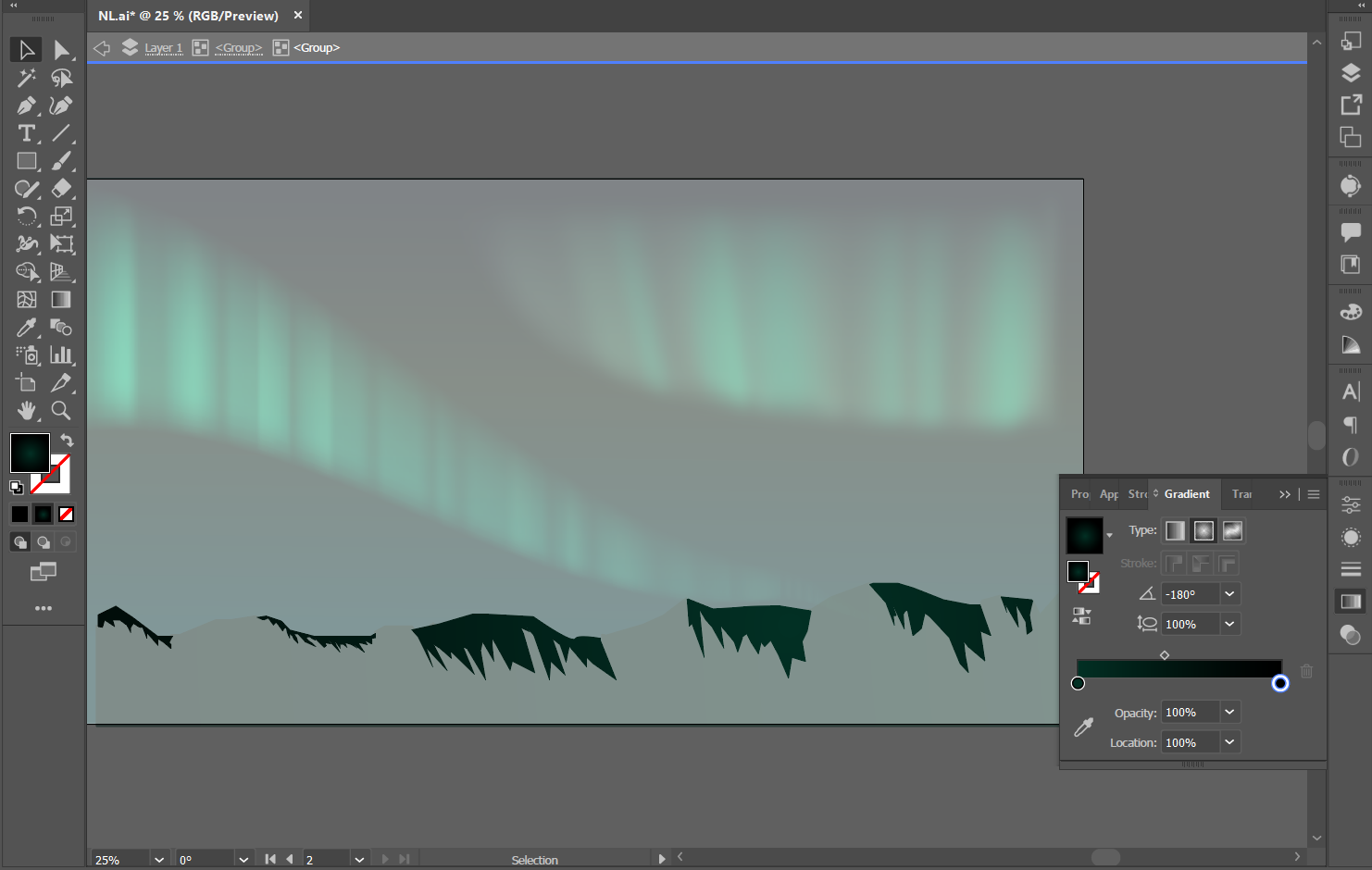Set apply-gradient mode in toolbar
This screenshot has height=870, width=1372.
pyautogui.click(x=44, y=514)
